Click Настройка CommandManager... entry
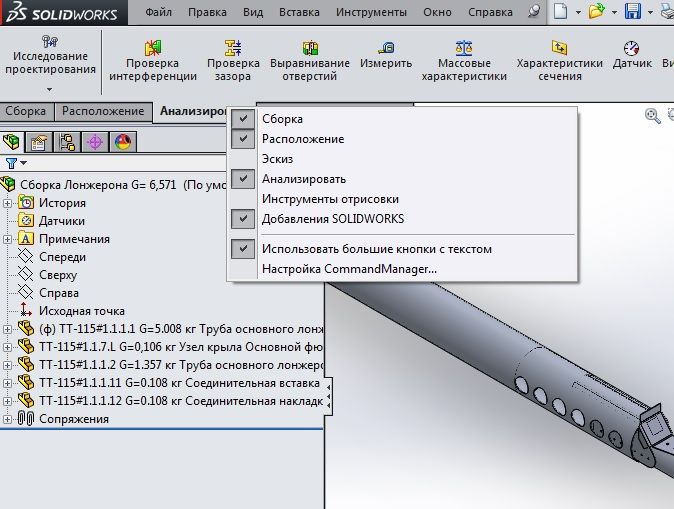Viewport: 674px width, 509px height. pos(349,269)
